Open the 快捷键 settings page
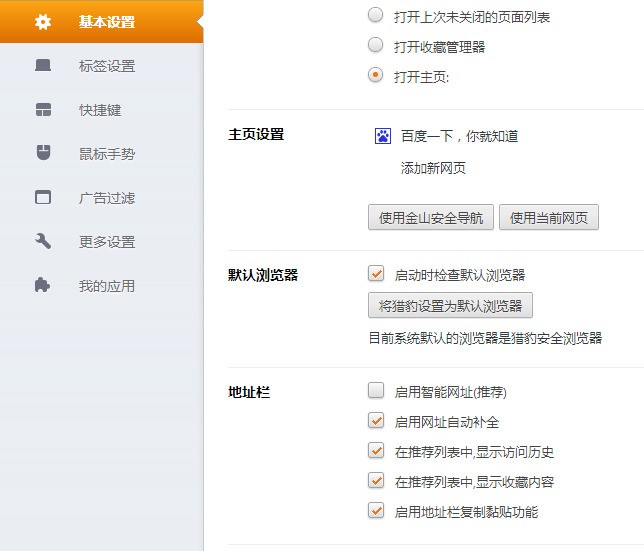 (x=101, y=110)
